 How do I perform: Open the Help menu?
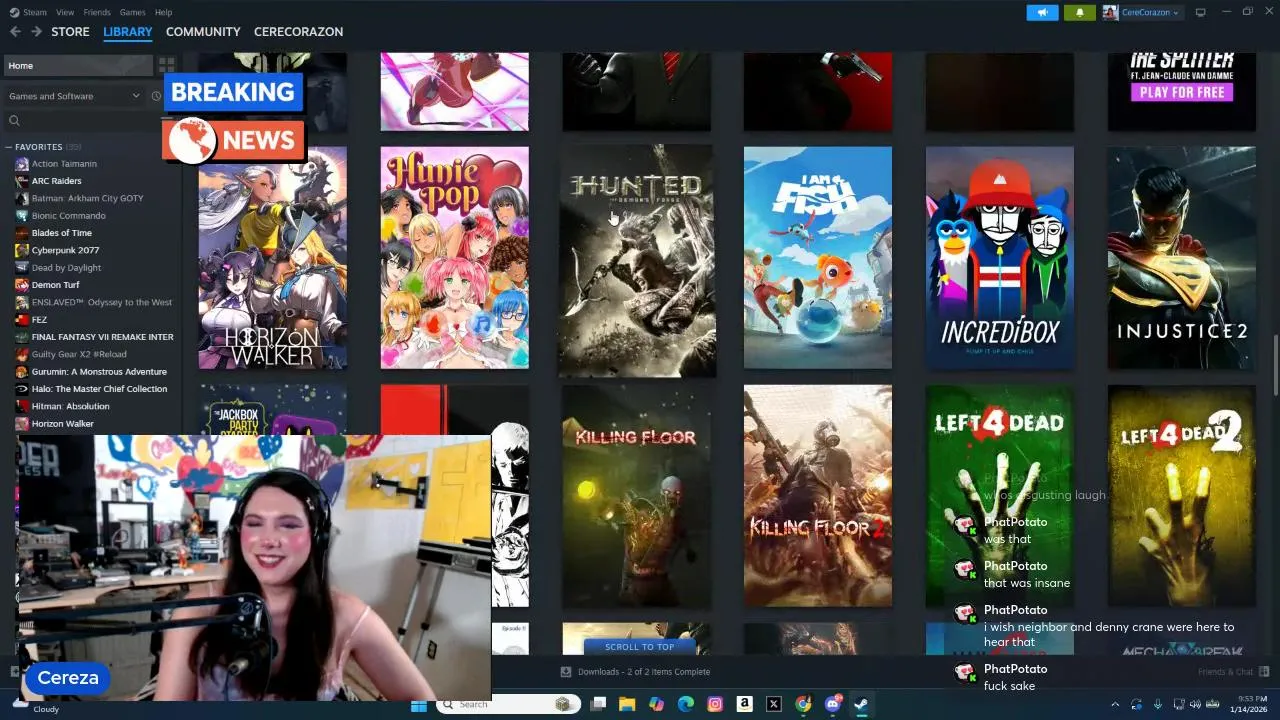coord(163,12)
